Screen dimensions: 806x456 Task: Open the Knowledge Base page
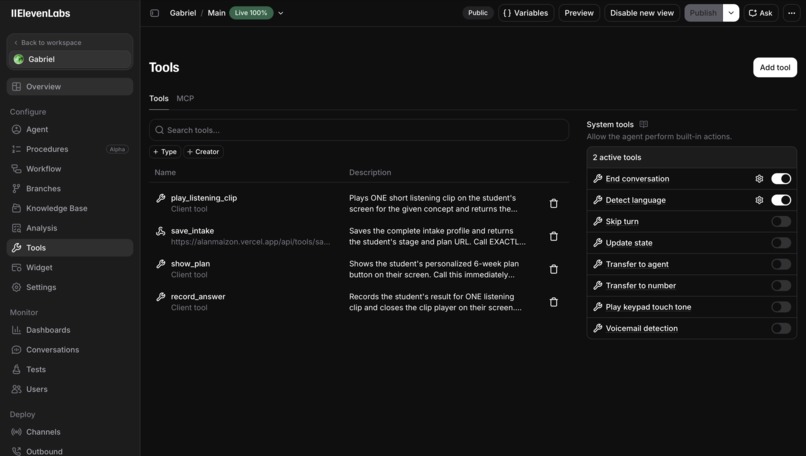[x=70, y=208]
